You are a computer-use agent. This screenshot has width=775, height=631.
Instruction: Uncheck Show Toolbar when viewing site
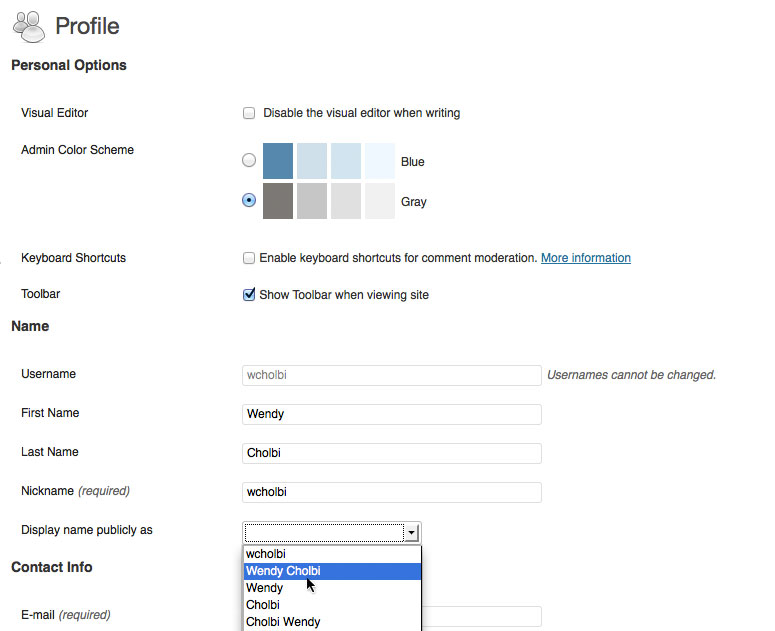(x=249, y=294)
